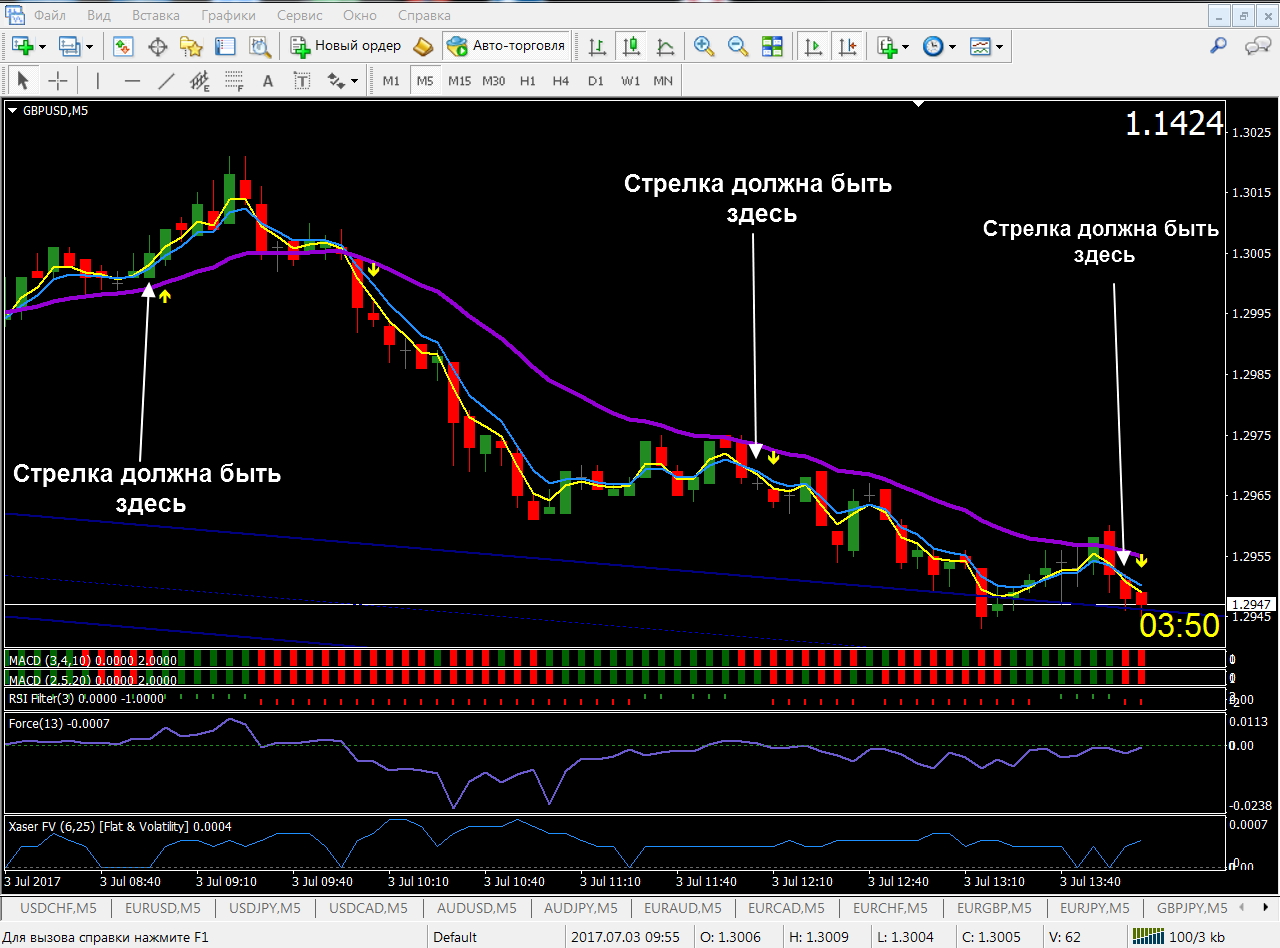The height and width of the screenshot is (948, 1280).
Task: Switch to the AUDJPY,M5 chart tab
Action: [x=579, y=908]
